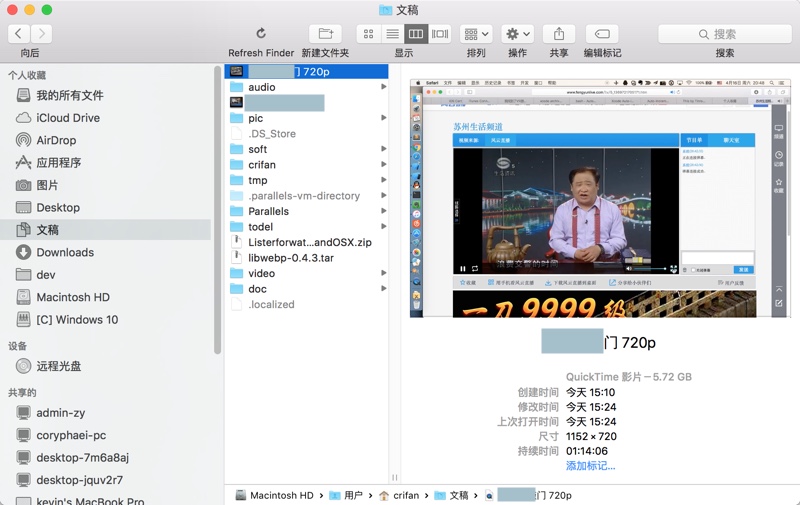Image resolution: width=800 pixels, height=505 pixels.
Task: Select shared computer coryphaei-pc
Action: tap(71, 435)
